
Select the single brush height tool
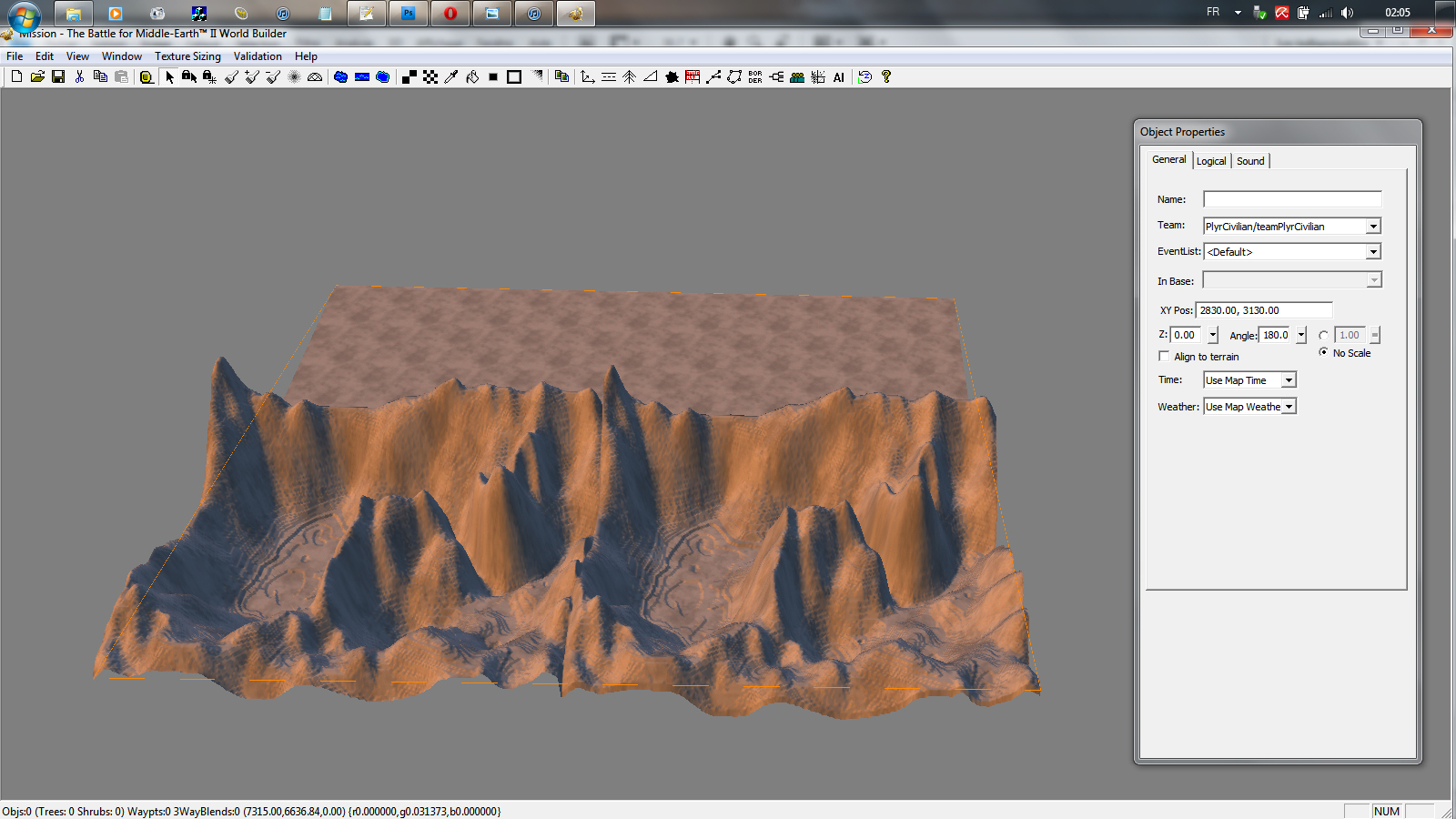coord(231,77)
